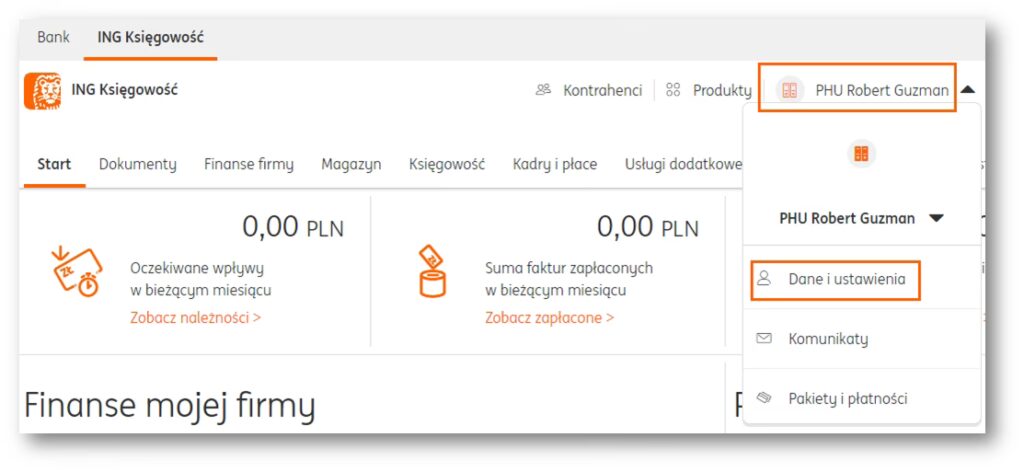
Task: Click the Kontrahenci people icon
Action: tap(543, 90)
